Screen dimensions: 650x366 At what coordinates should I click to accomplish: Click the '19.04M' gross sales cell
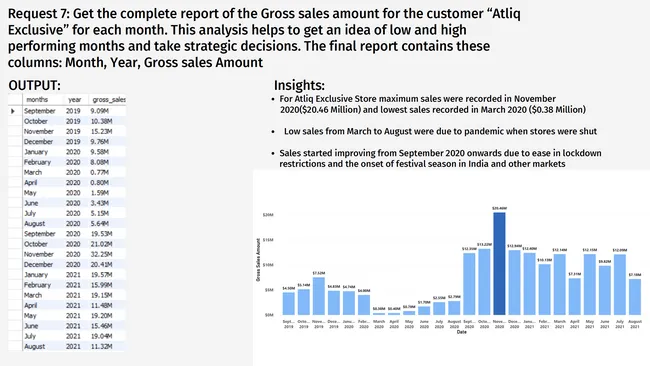coord(101,336)
